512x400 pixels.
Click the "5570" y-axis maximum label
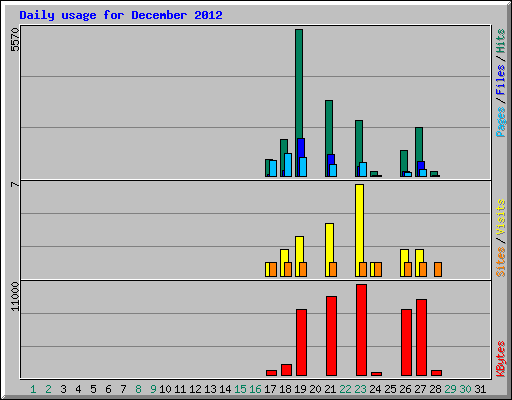[x=15, y=40]
